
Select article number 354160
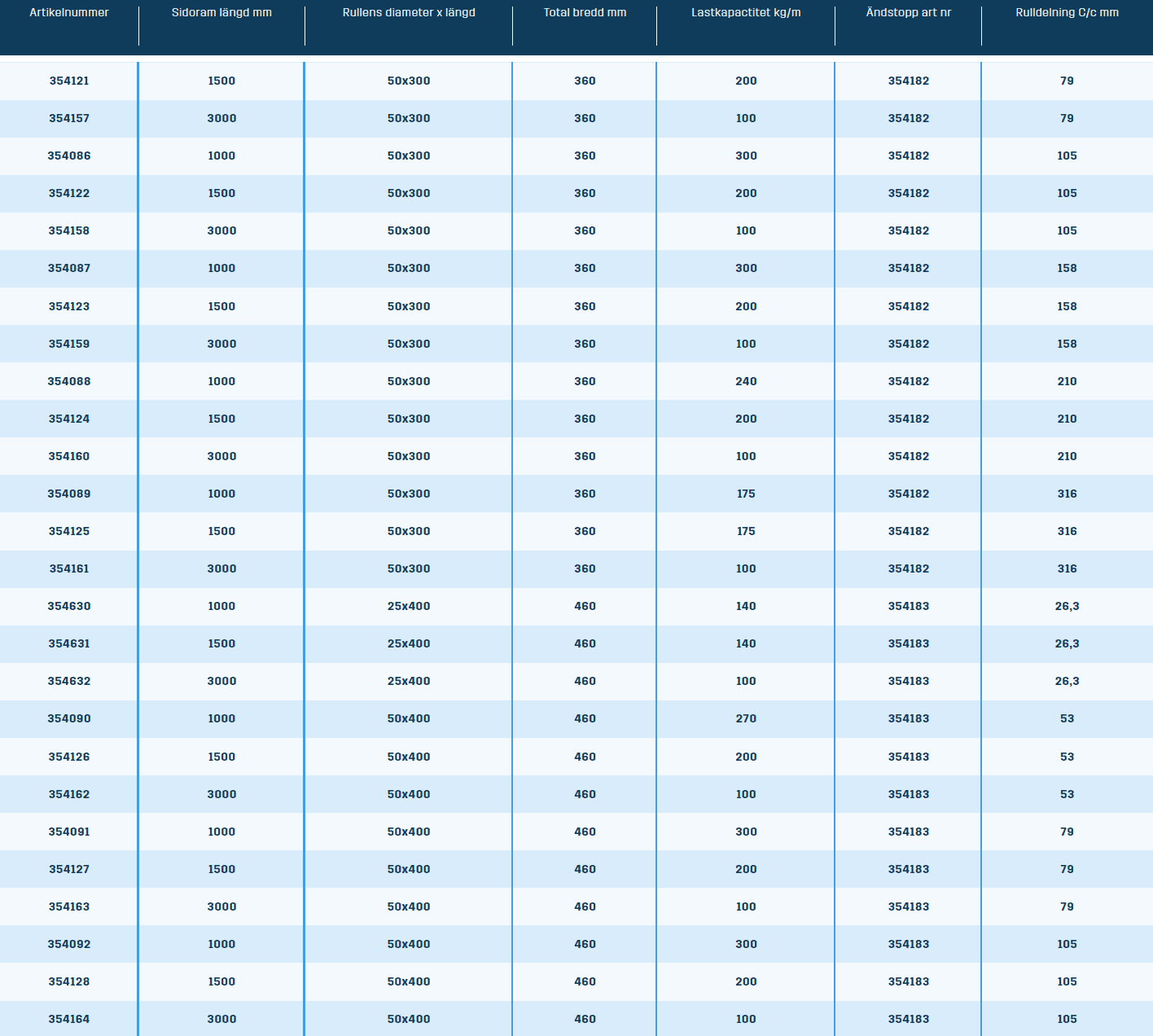69,457
